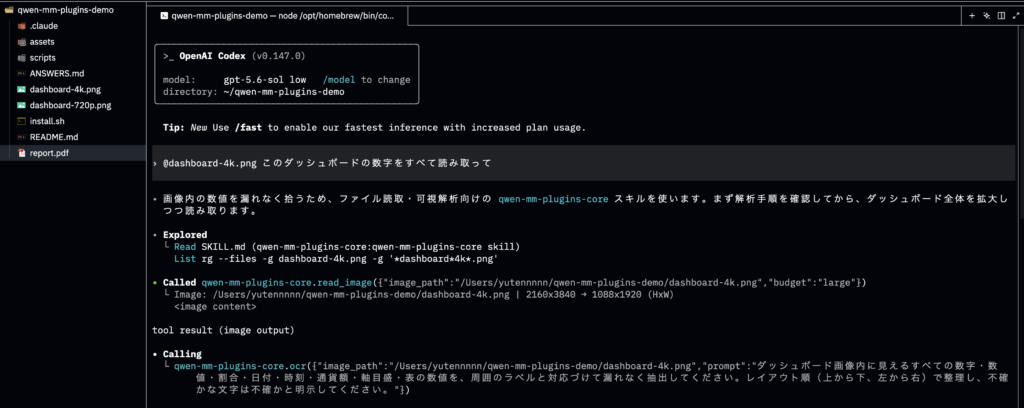Click the <image content> placeholder text
This screenshot has height=408, width=1024.
215,306
